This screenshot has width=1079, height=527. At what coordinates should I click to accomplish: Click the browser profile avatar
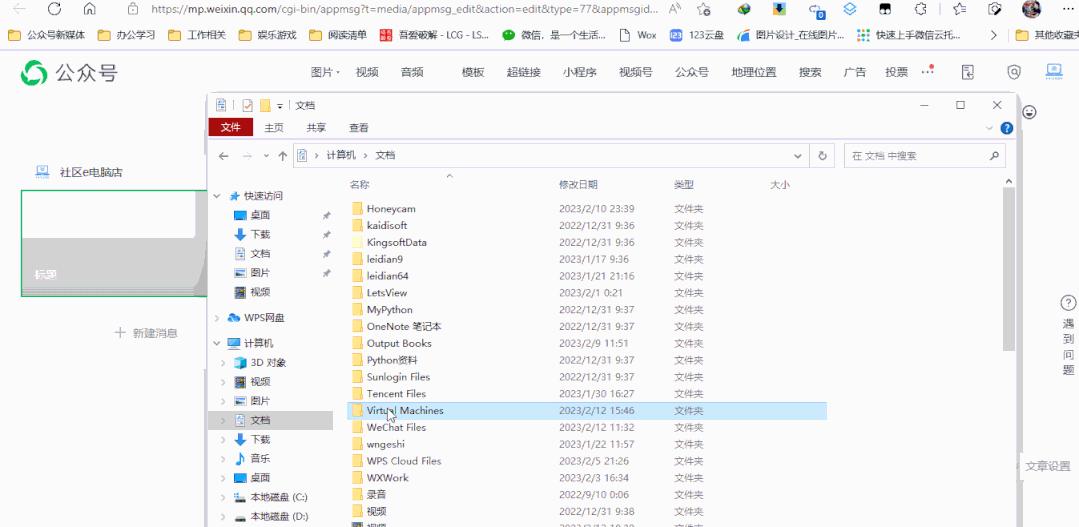pos(1031,9)
